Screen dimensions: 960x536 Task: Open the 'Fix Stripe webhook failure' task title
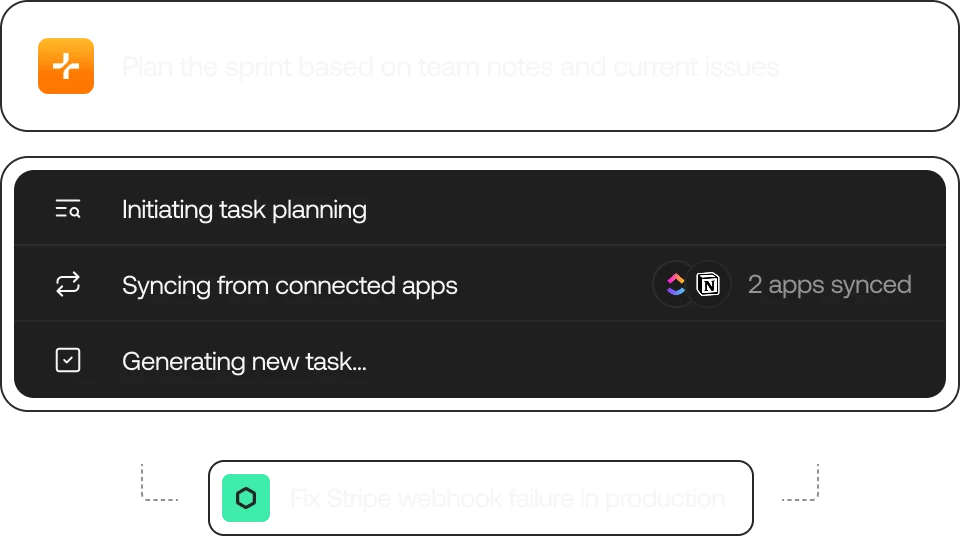pyautogui.click(x=507, y=498)
